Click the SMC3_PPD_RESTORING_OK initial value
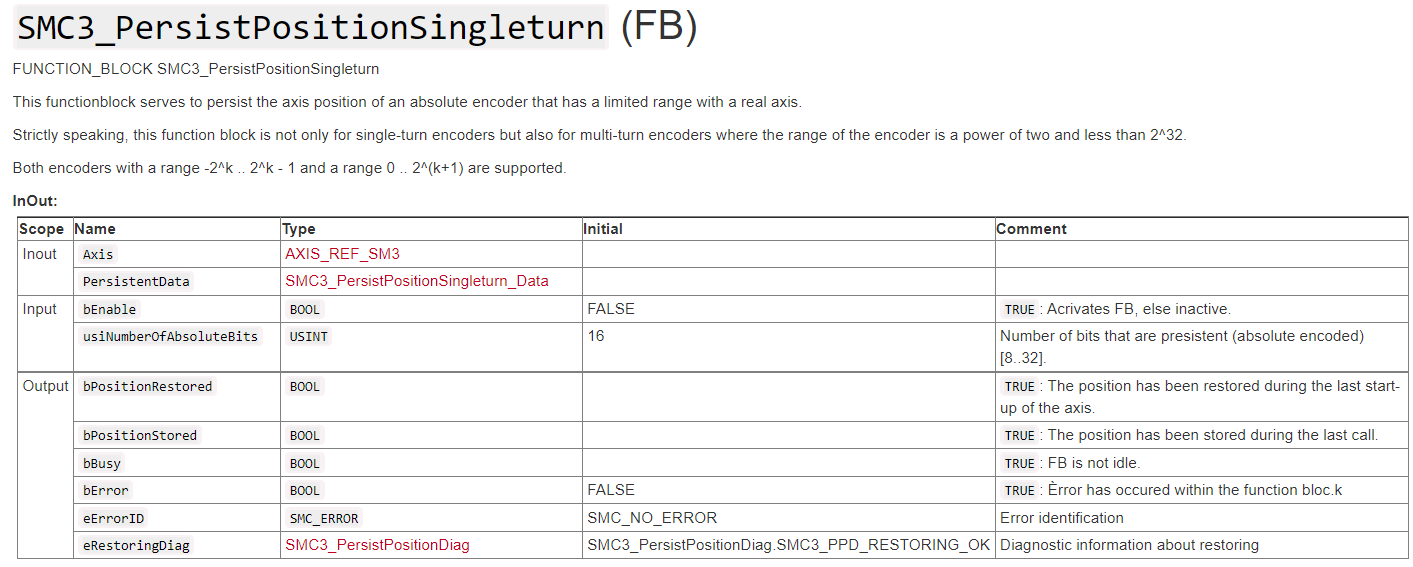 788,545
